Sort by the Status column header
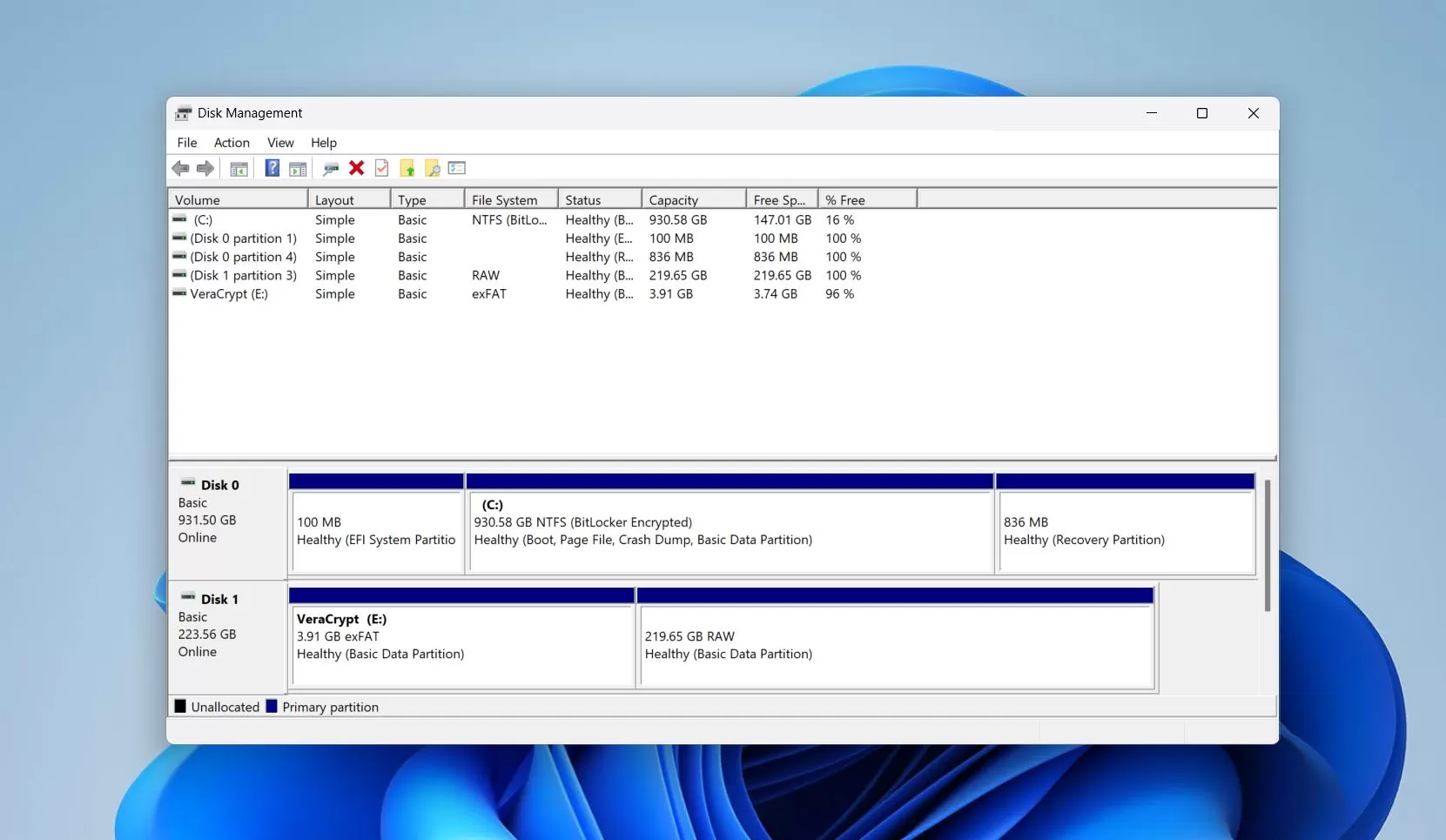This screenshot has height=840, width=1446. point(600,199)
